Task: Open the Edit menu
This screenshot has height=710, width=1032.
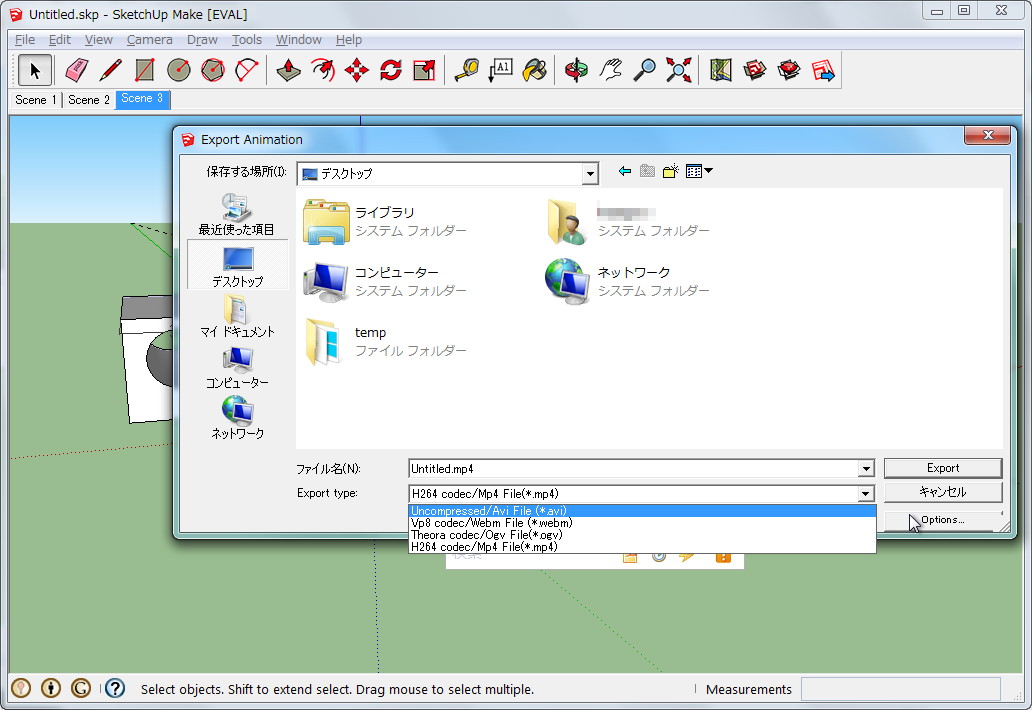Action: click(x=60, y=39)
